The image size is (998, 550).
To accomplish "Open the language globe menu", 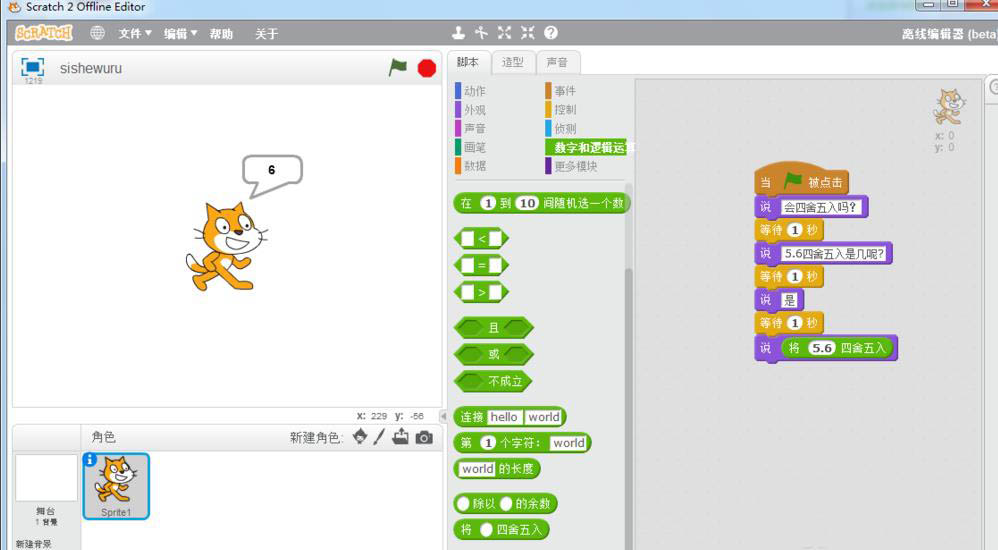I will click(x=97, y=32).
